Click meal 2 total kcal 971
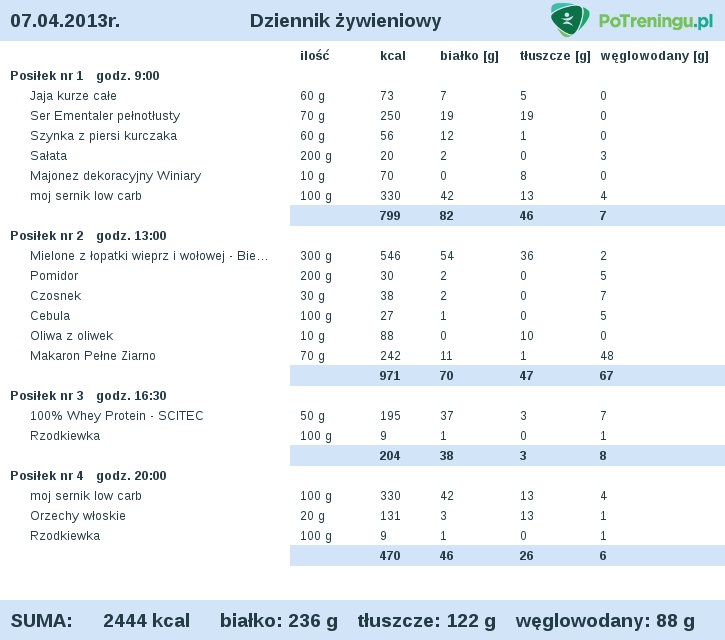Viewport: 725px width, 640px height. pyautogui.click(x=390, y=376)
